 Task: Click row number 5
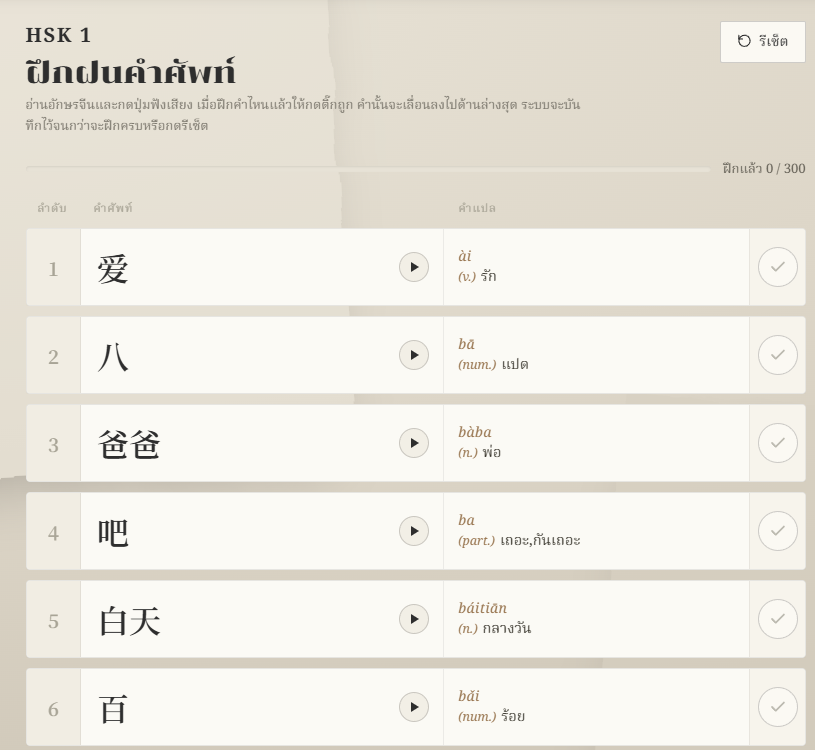coord(53,622)
